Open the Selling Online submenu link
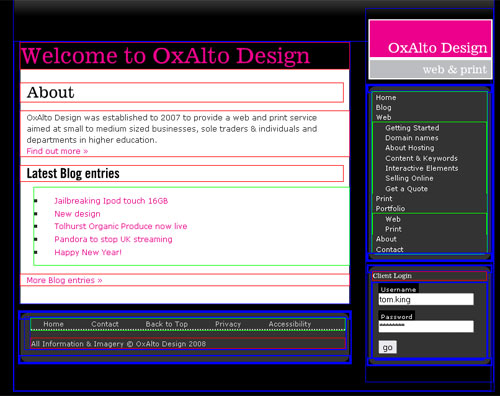The image size is (500, 396). (x=409, y=178)
